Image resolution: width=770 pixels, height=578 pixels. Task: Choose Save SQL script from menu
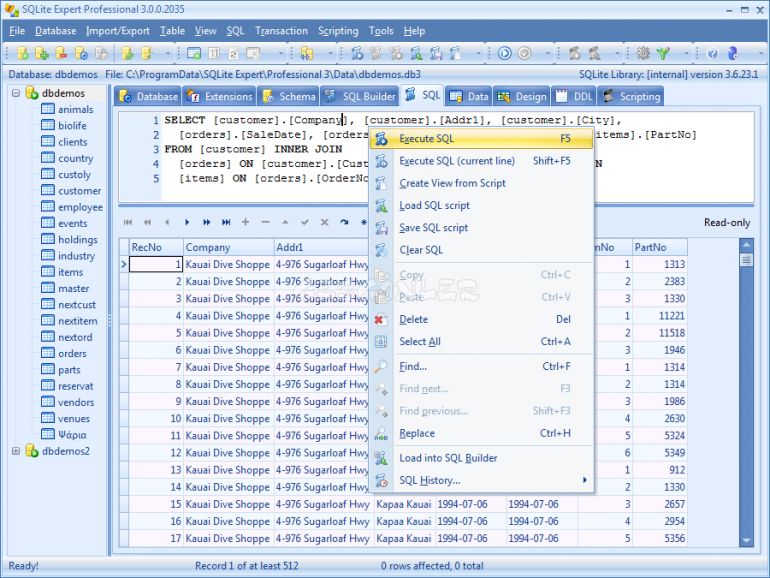(481, 228)
